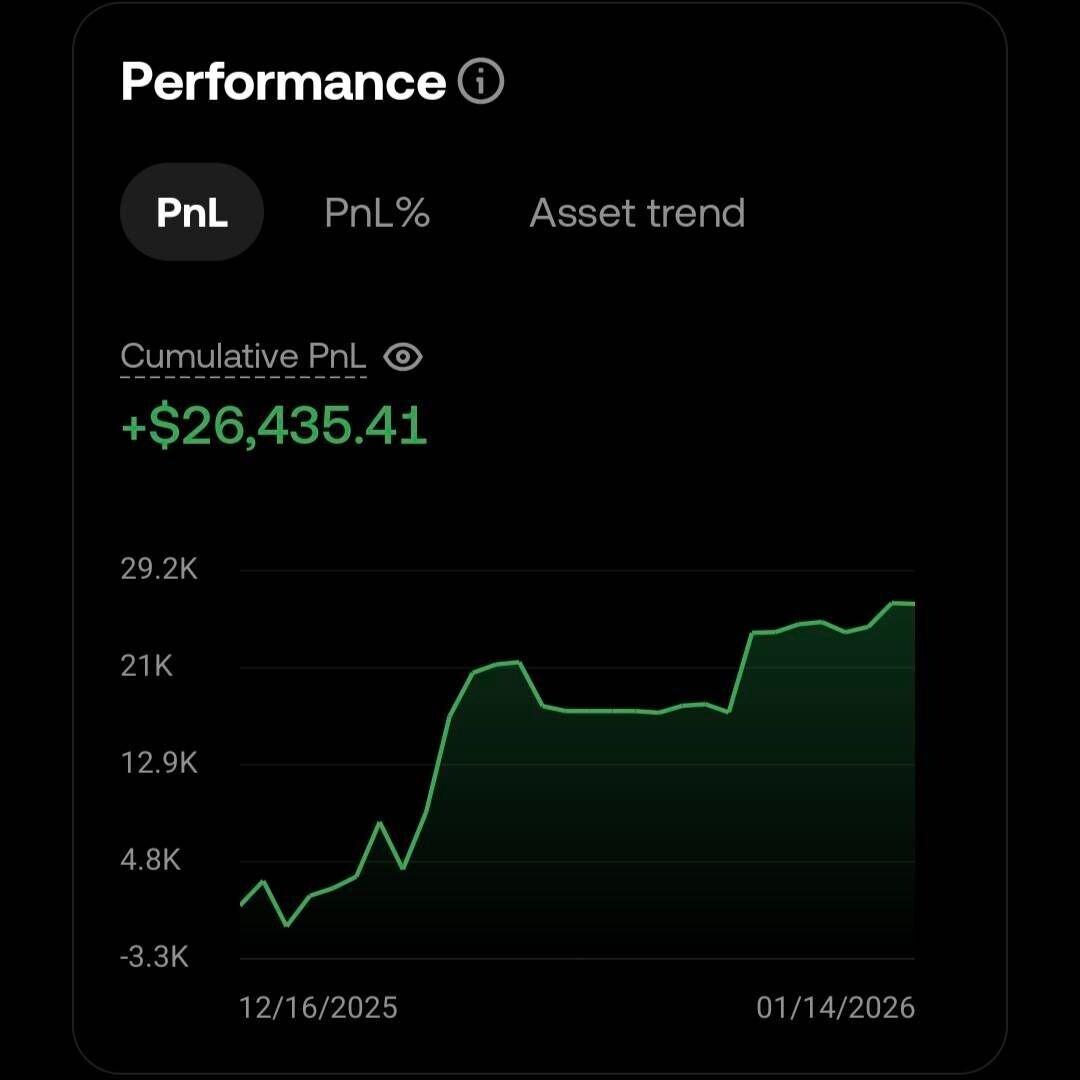Screen dimensions: 1080x1080
Task: Click the info icon beside Performance
Action: coord(481,81)
